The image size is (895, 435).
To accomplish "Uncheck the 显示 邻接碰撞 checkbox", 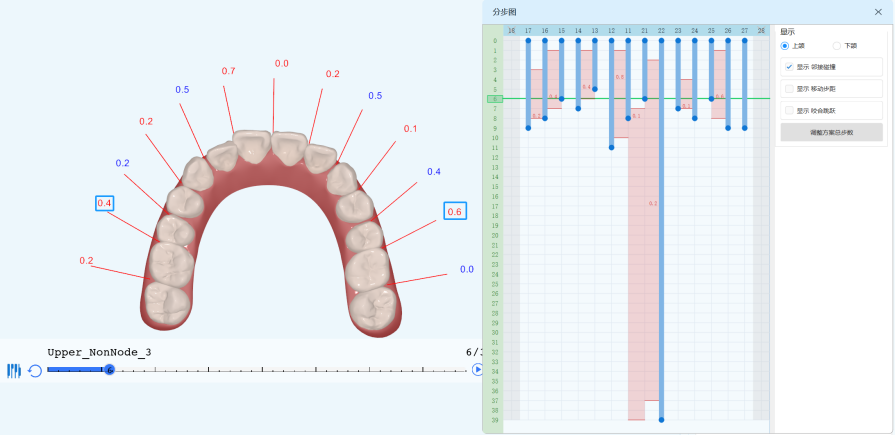I will pos(789,67).
